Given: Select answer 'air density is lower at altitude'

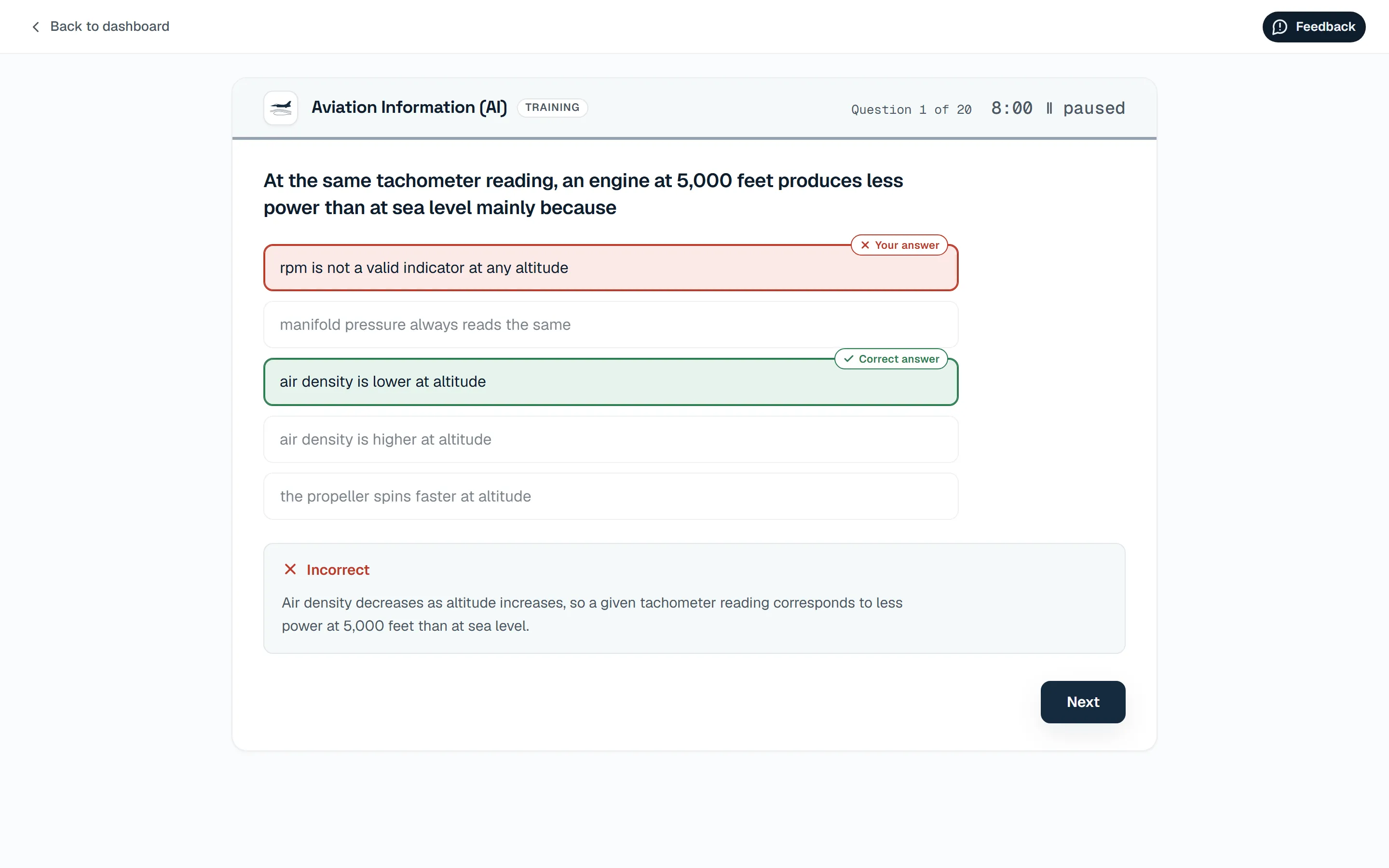Looking at the screenshot, I should [x=611, y=382].
